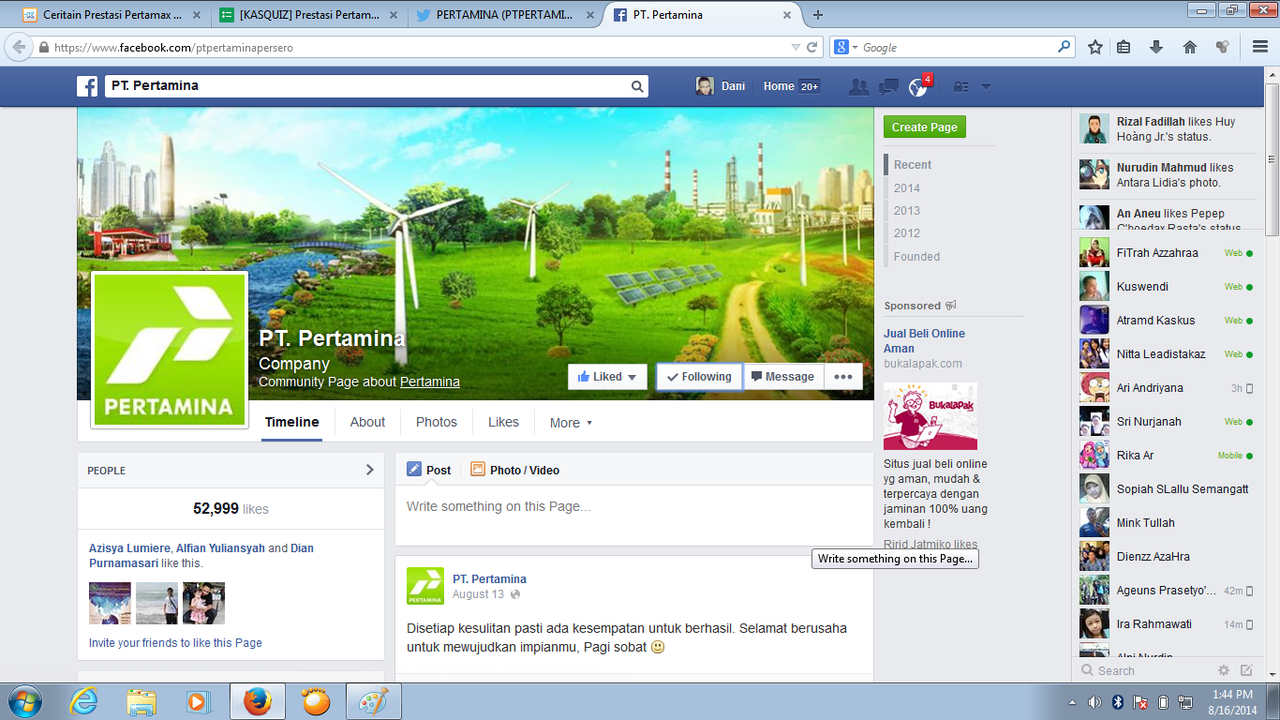Open the Jual Beli Online Aman ad link
The image size is (1280, 720).
click(924, 341)
